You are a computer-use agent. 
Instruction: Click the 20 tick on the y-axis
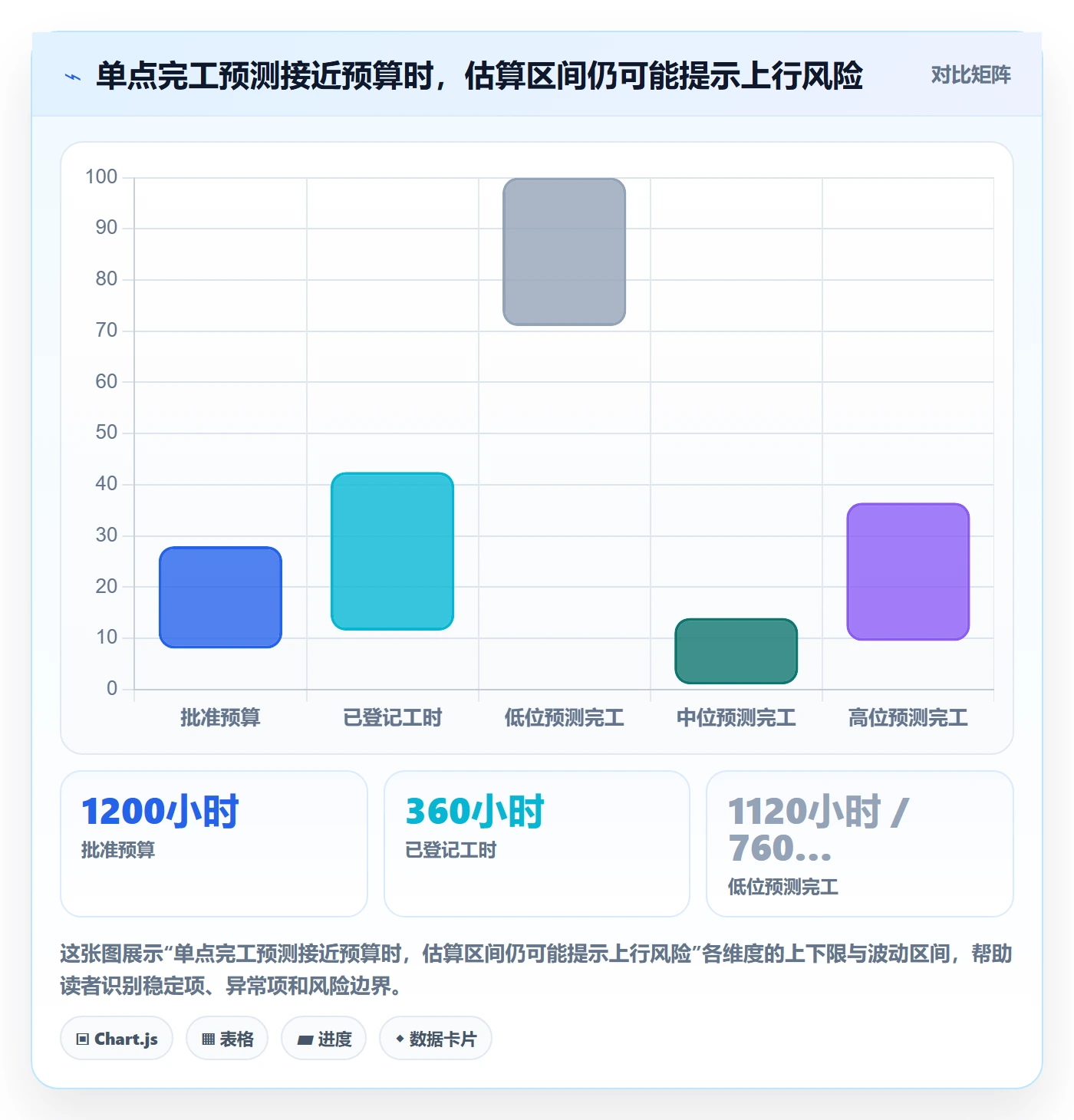click(x=107, y=586)
